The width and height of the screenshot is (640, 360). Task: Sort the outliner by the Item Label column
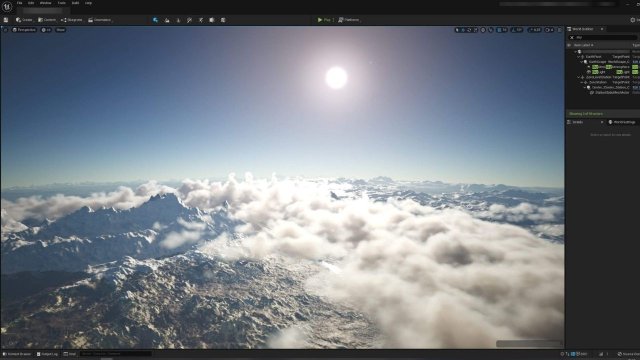click(584, 45)
